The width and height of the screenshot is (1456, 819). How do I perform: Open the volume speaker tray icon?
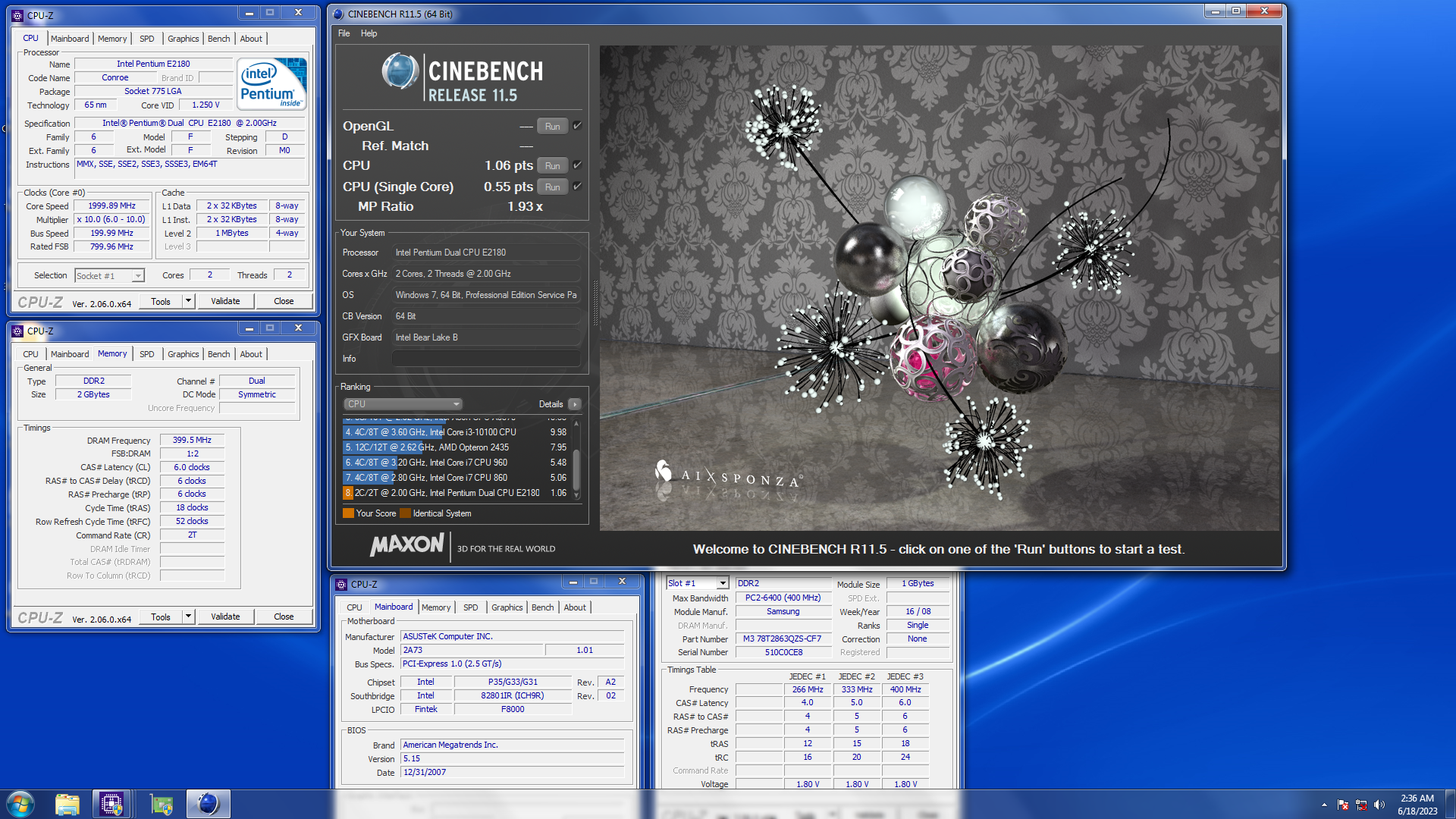tap(1379, 805)
